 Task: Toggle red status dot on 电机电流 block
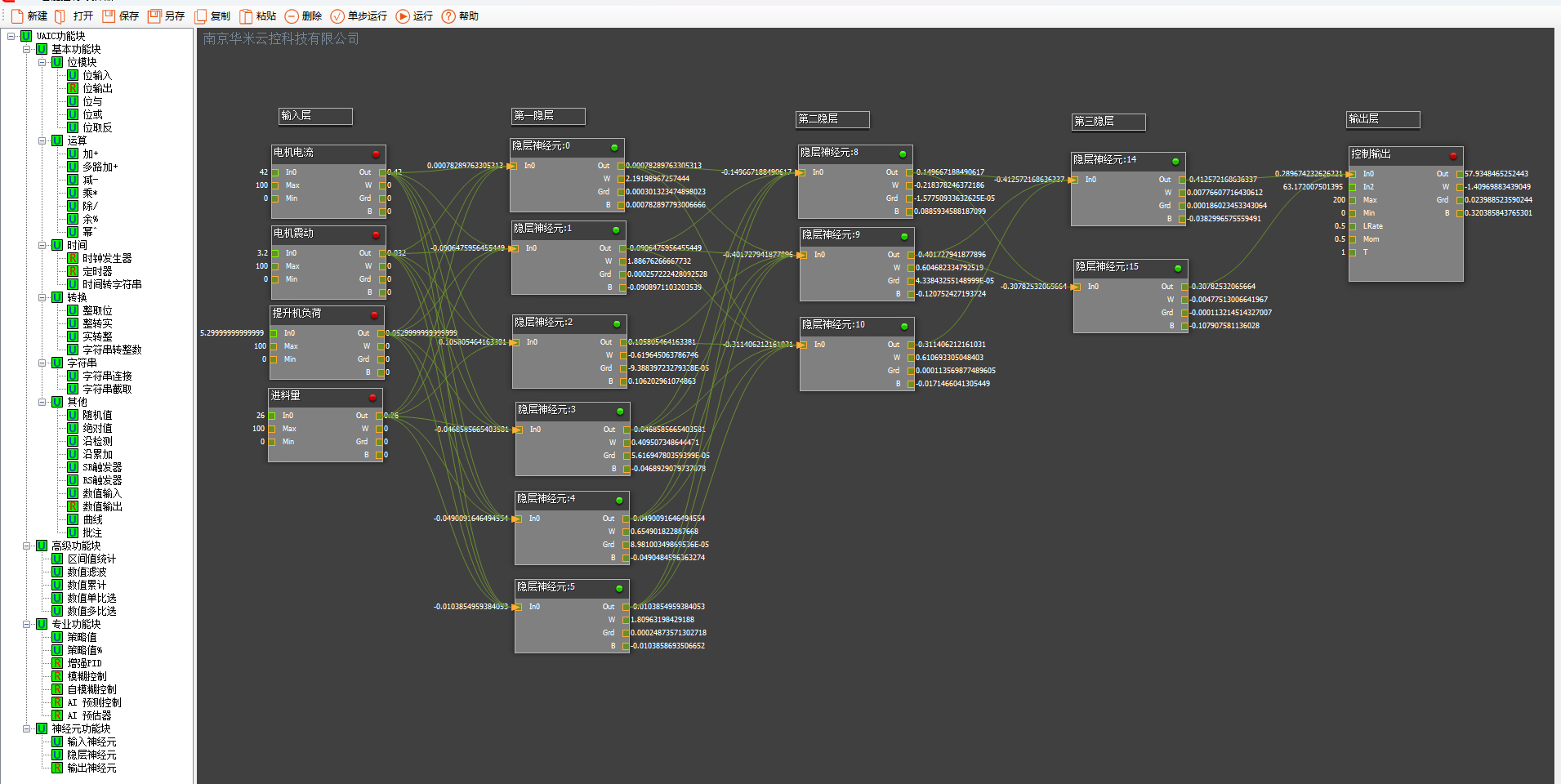click(x=376, y=154)
